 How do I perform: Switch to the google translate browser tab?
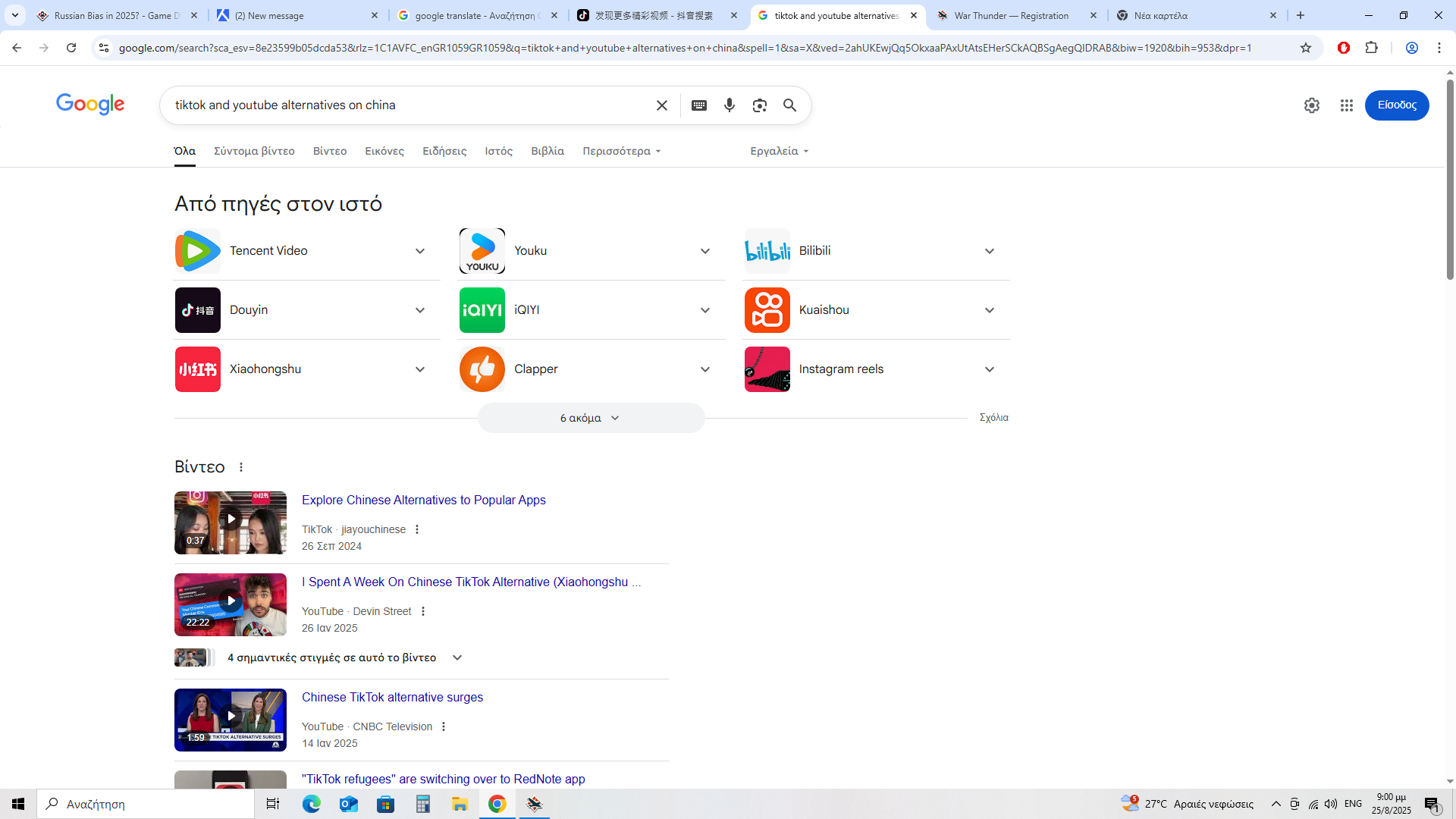point(478,15)
